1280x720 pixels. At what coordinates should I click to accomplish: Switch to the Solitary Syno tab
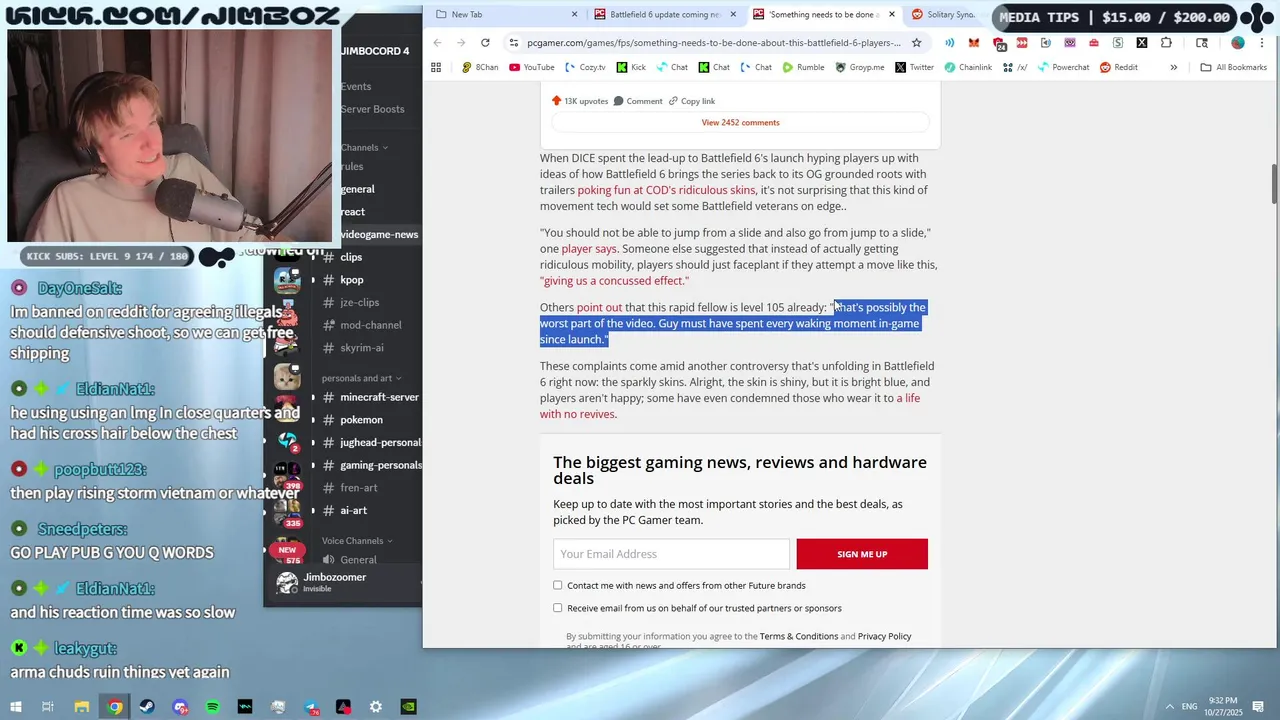pyautogui.click(x=950, y=14)
